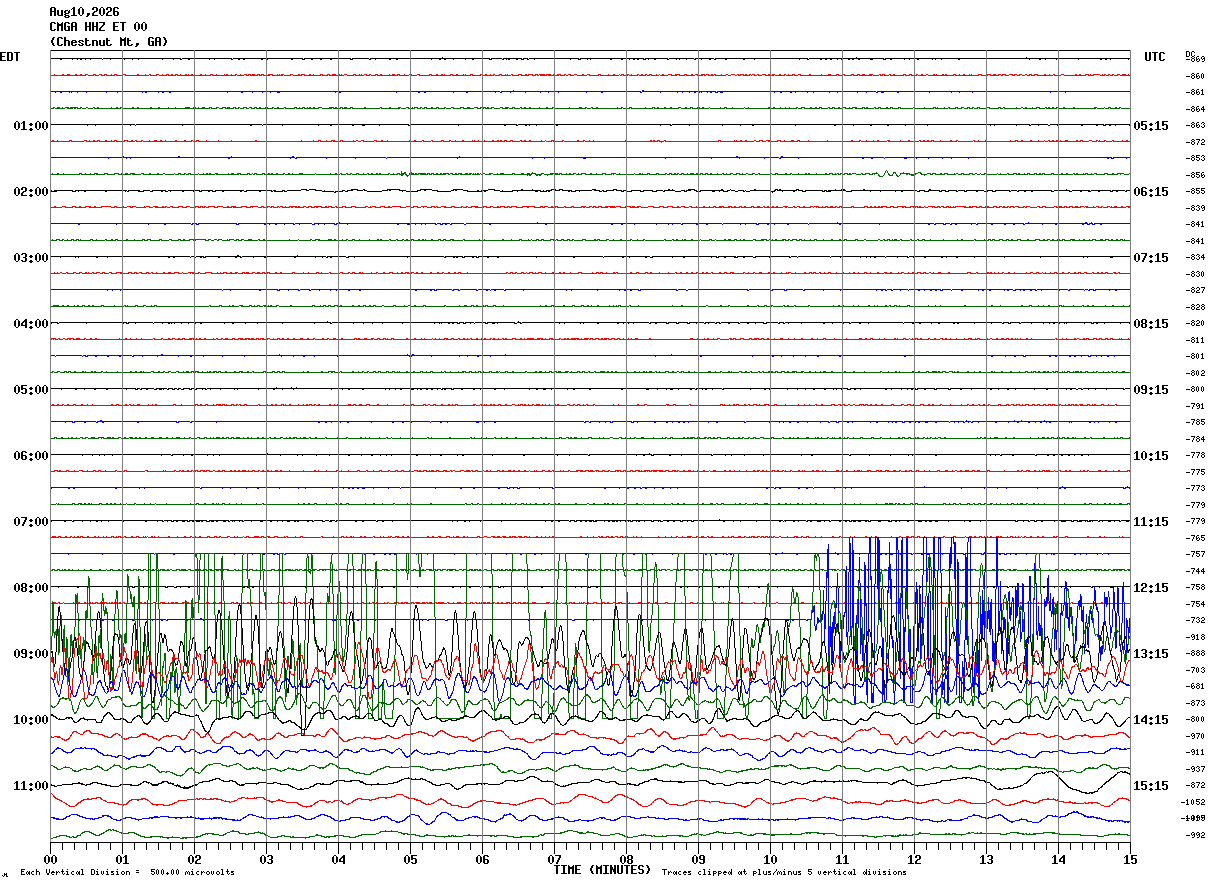Click the DC offset value -861

click(x=1195, y=92)
